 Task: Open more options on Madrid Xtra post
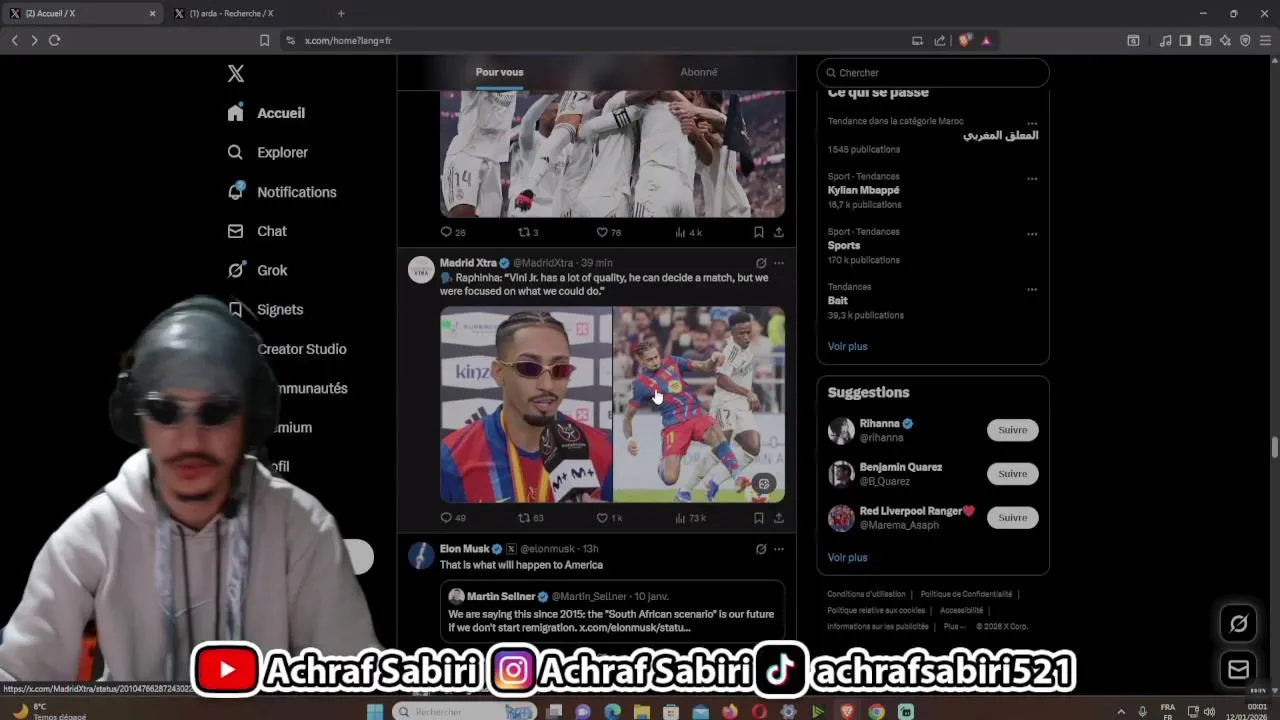tap(779, 263)
